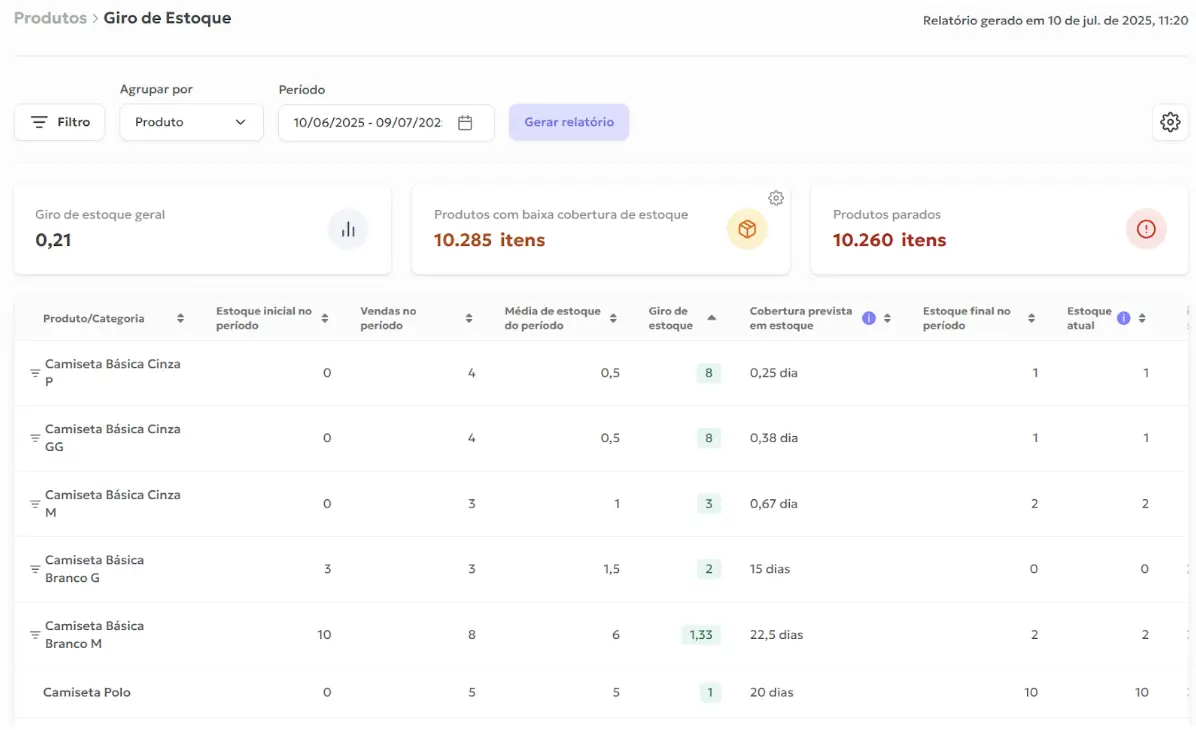This screenshot has height=730, width=1196.
Task: Click the alert icon on Produtos parados card
Action: [1146, 230]
